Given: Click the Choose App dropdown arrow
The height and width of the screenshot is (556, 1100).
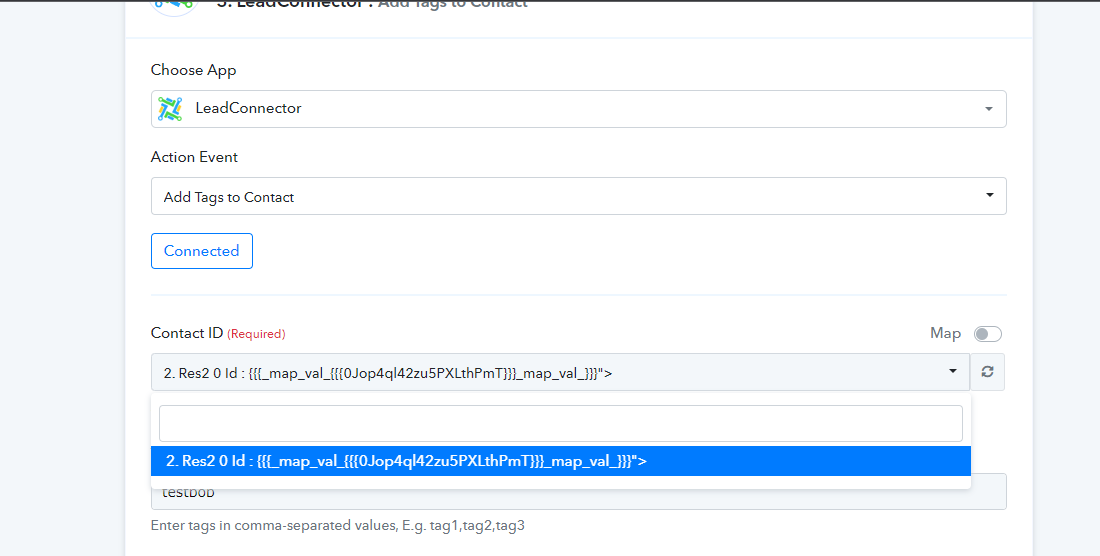Looking at the screenshot, I should click(x=988, y=109).
